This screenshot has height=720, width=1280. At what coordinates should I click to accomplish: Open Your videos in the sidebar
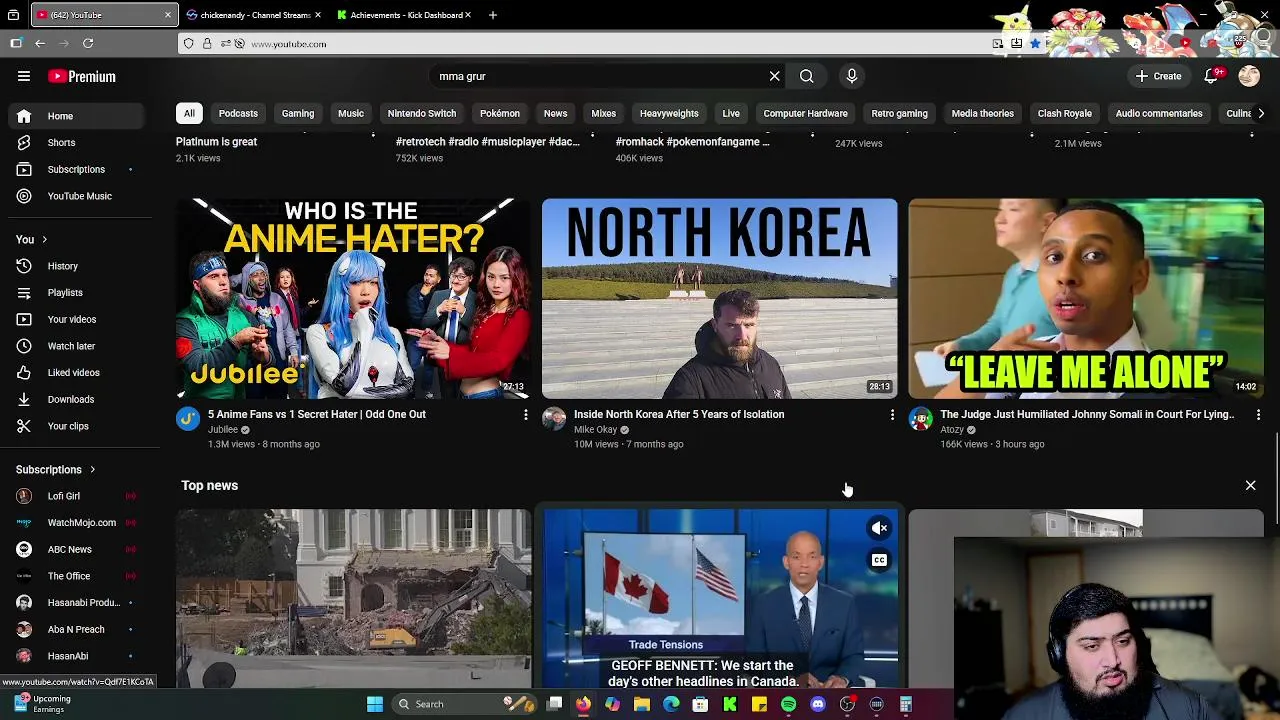pyautogui.click(x=75, y=319)
